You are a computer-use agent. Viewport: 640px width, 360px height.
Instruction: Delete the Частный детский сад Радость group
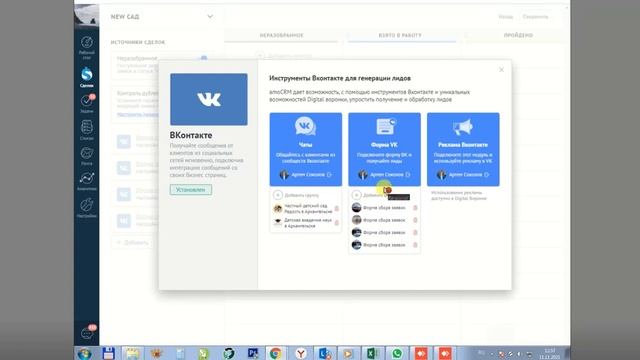pyautogui.click(x=337, y=209)
